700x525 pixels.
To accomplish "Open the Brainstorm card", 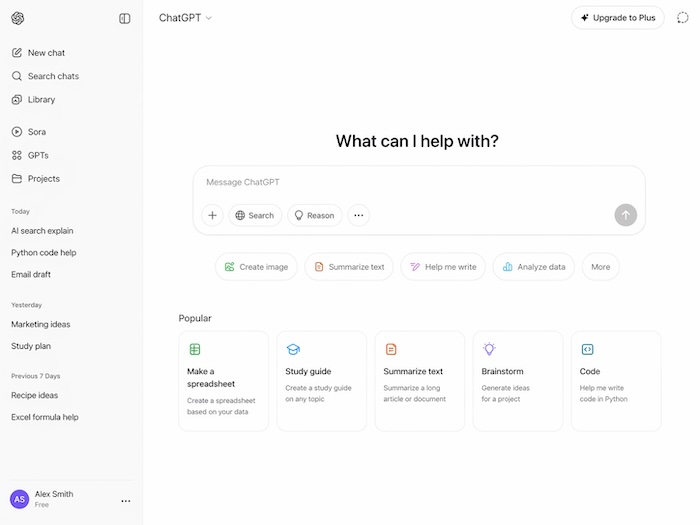I will 518,381.
